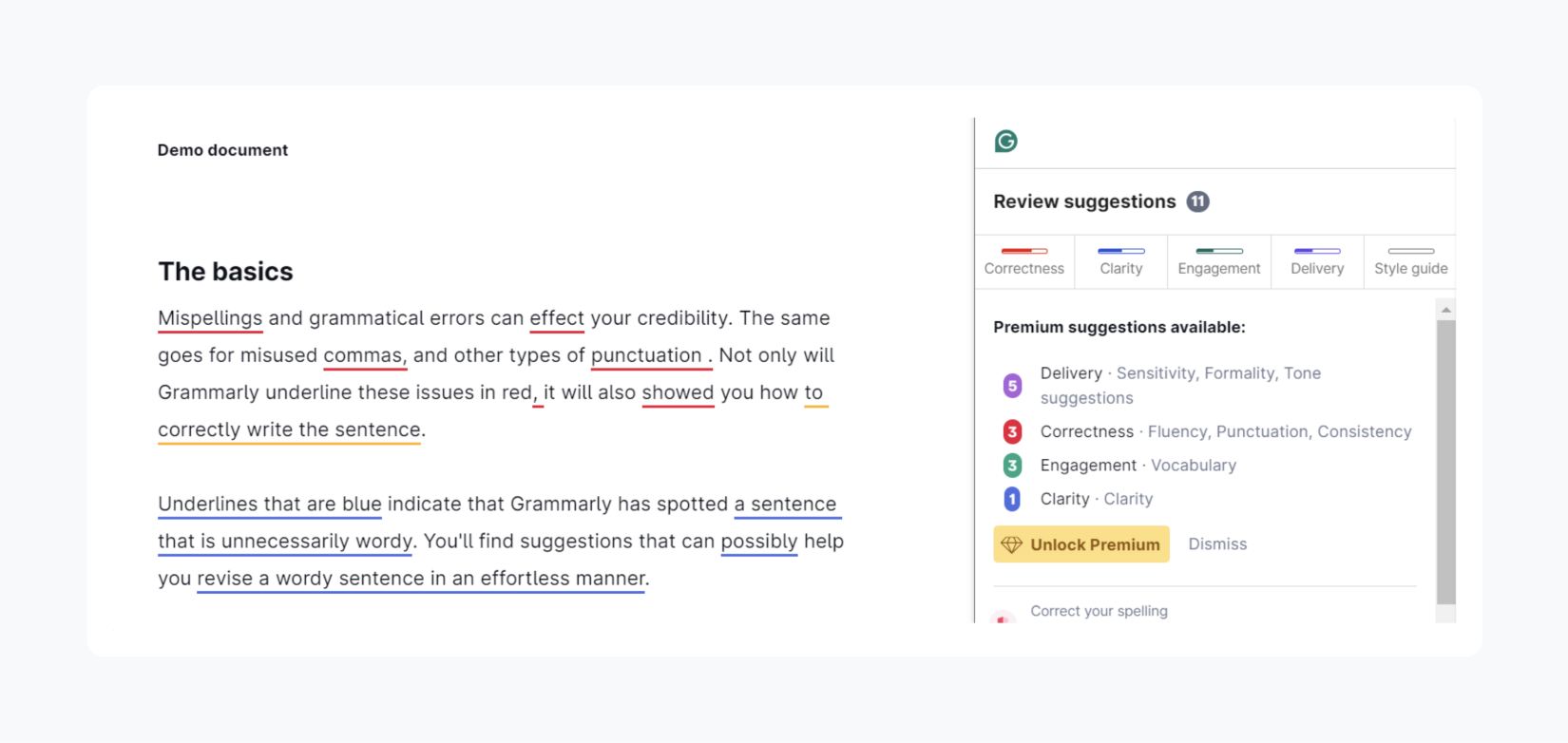Click the underlined word effect in the text
1568x743 pixels.
(x=557, y=317)
